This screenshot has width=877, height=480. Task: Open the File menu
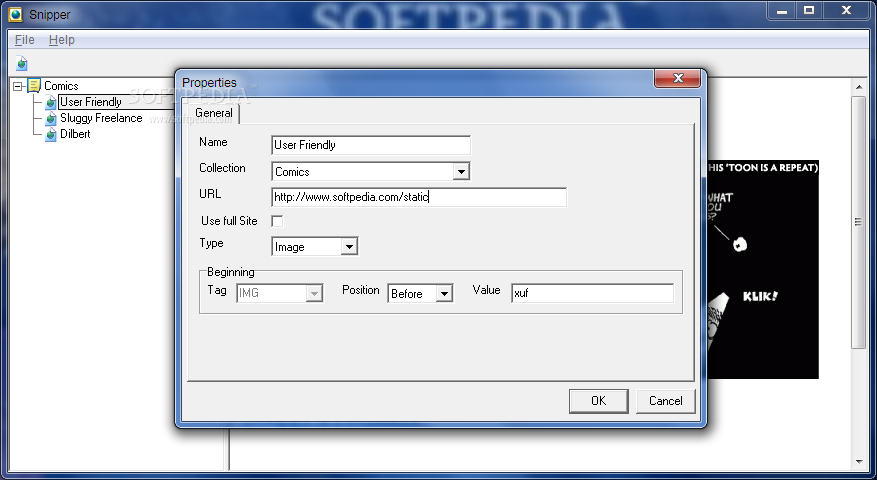tap(25, 40)
